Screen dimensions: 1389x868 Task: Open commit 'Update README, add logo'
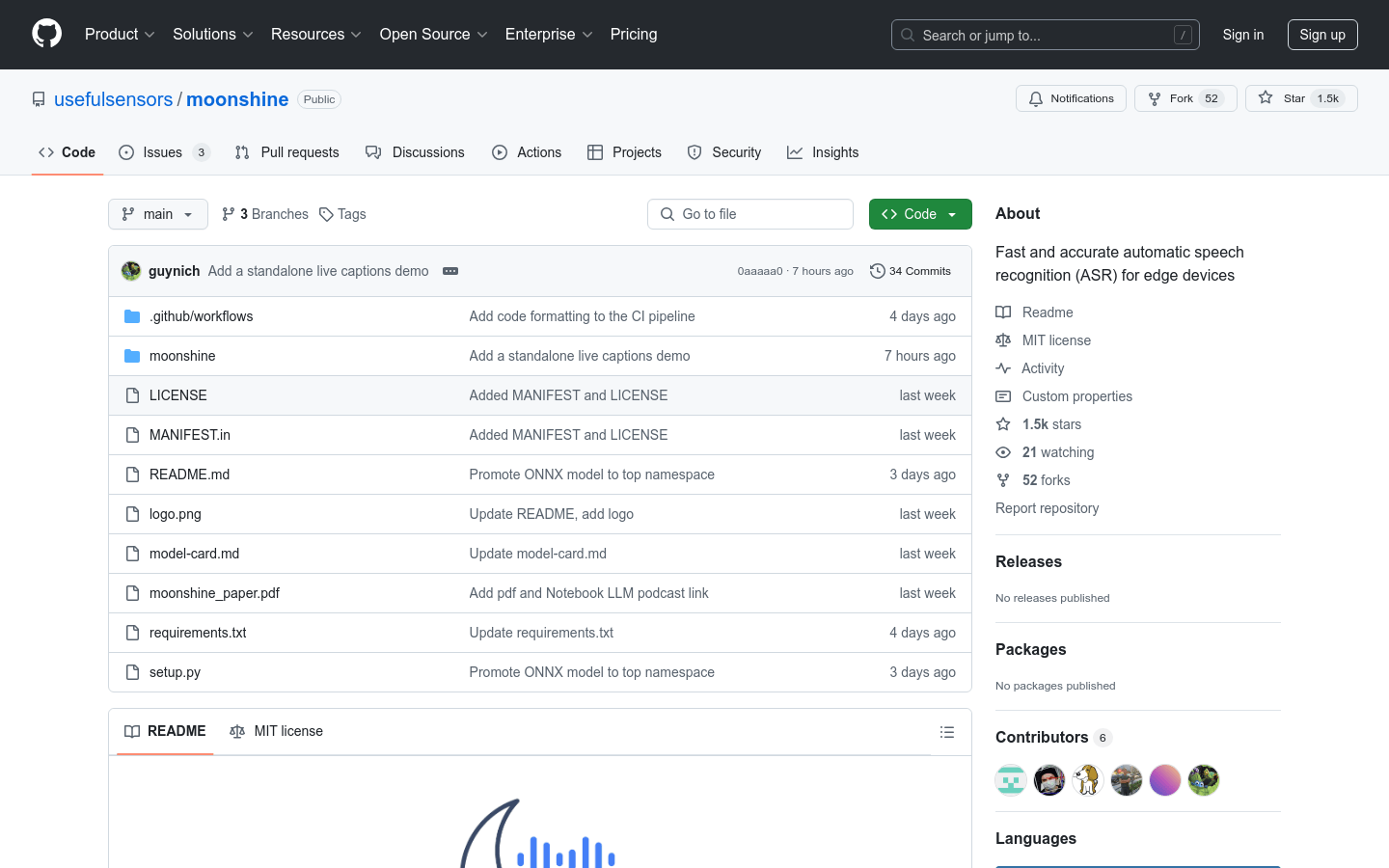click(551, 514)
